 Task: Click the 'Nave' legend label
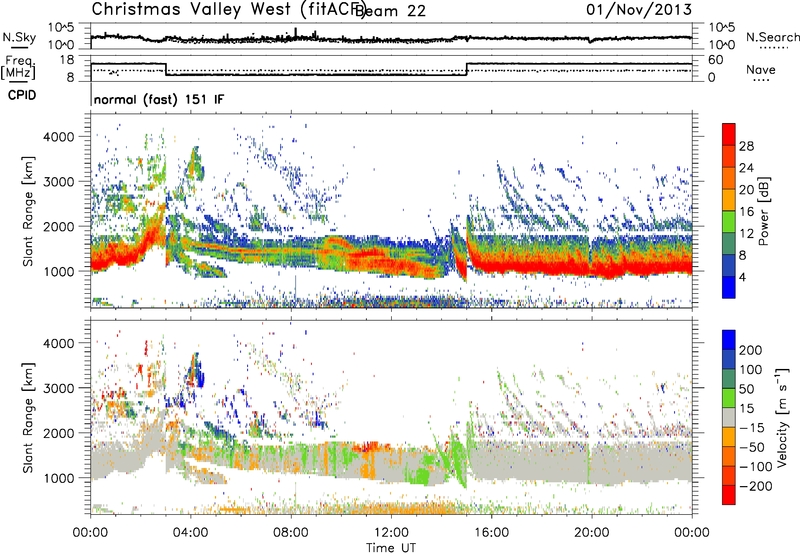(x=761, y=70)
